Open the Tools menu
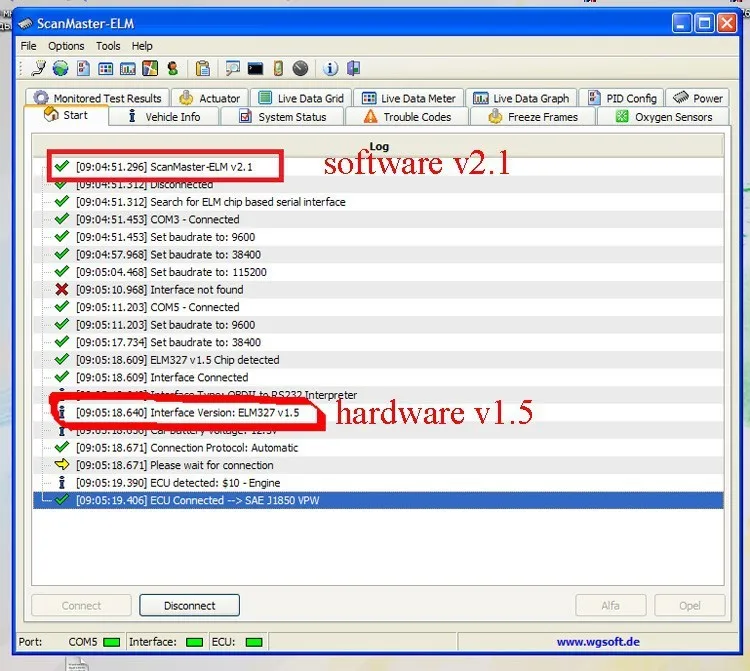 point(108,46)
